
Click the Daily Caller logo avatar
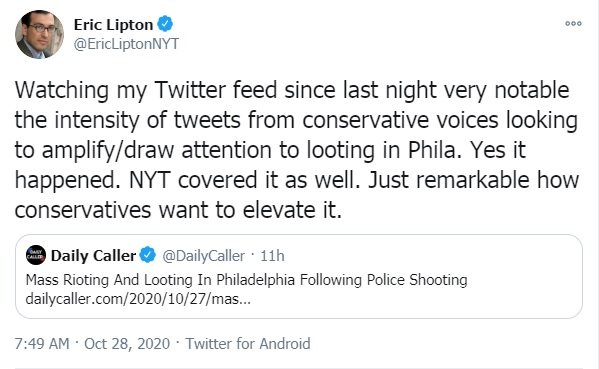tap(36, 255)
